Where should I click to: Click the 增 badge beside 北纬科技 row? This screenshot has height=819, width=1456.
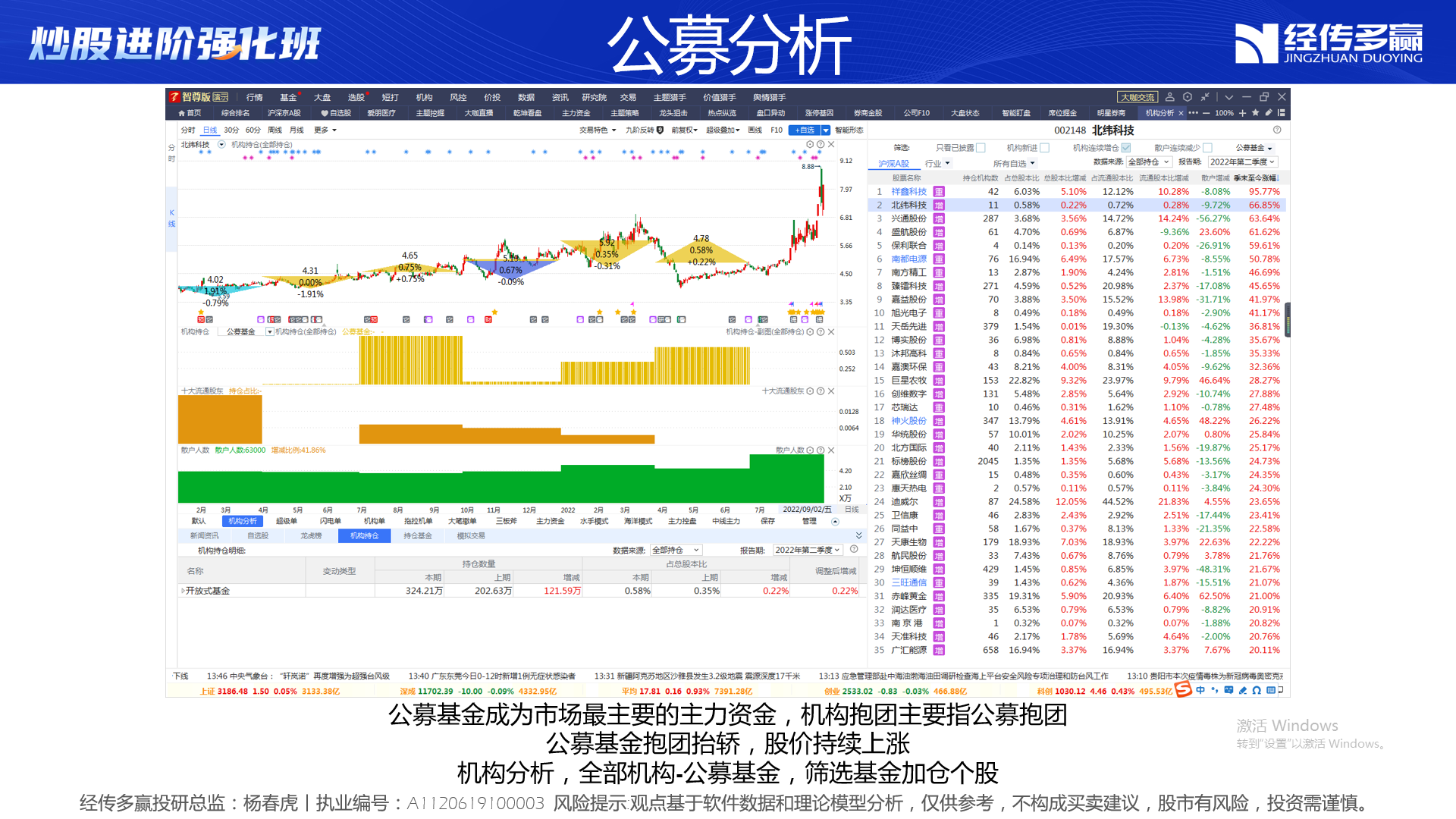[939, 206]
